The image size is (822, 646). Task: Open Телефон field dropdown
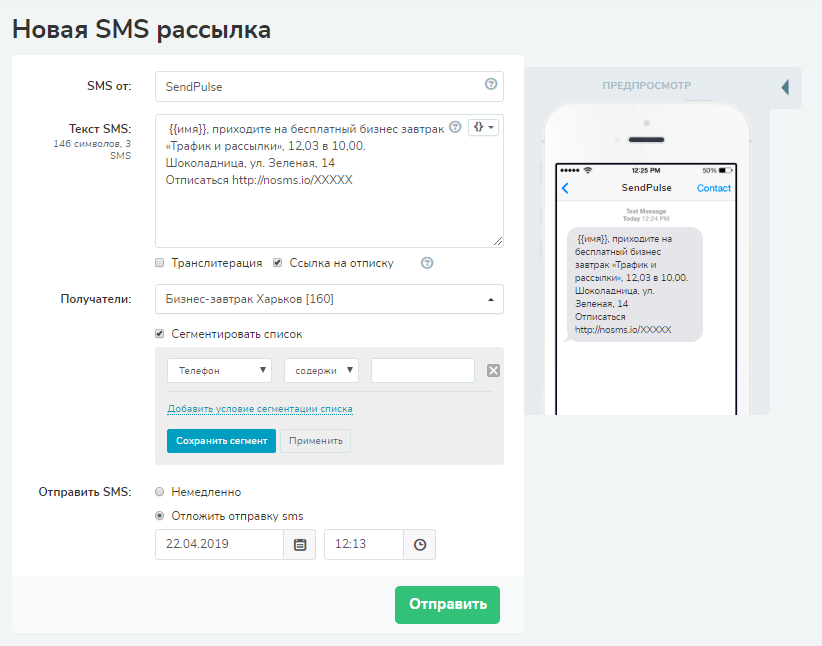pyautogui.click(x=219, y=371)
